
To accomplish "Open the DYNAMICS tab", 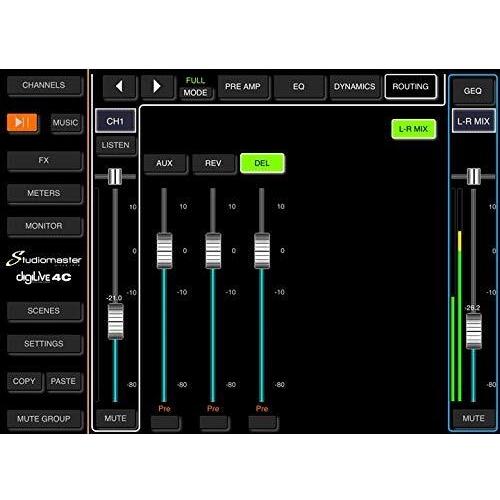I will [x=354, y=87].
